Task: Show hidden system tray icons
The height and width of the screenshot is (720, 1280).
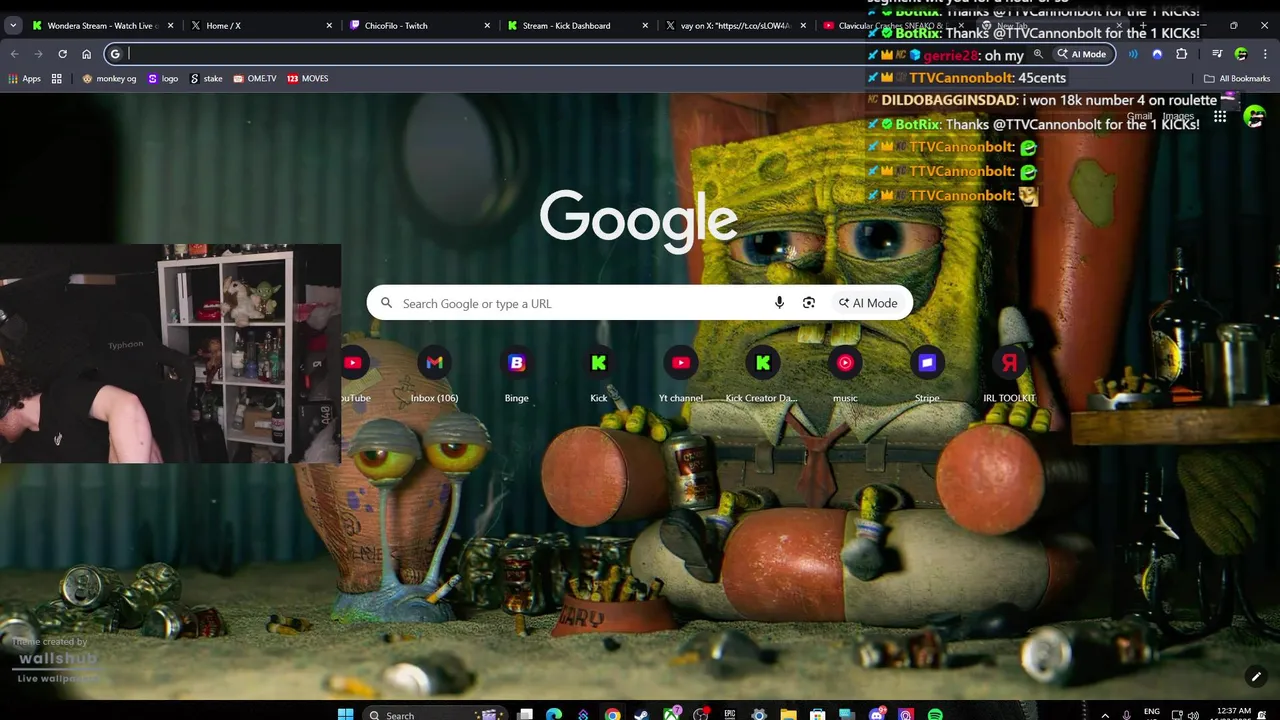Action: 1105,714
